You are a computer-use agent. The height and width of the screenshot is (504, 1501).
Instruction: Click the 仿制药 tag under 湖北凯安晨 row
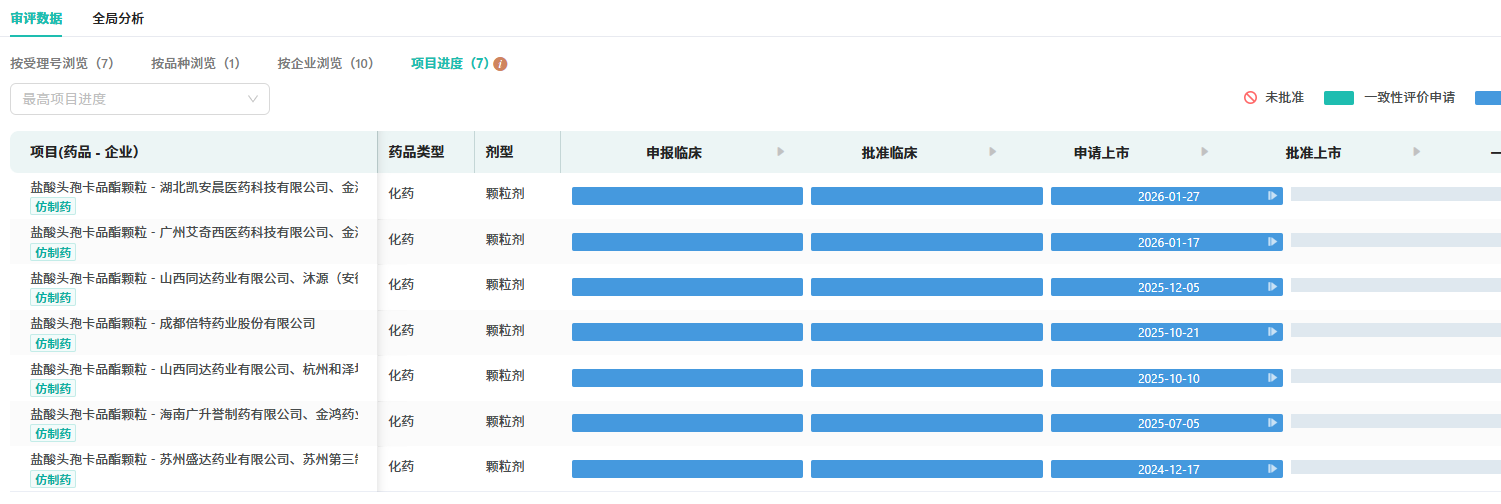[x=53, y=207]
